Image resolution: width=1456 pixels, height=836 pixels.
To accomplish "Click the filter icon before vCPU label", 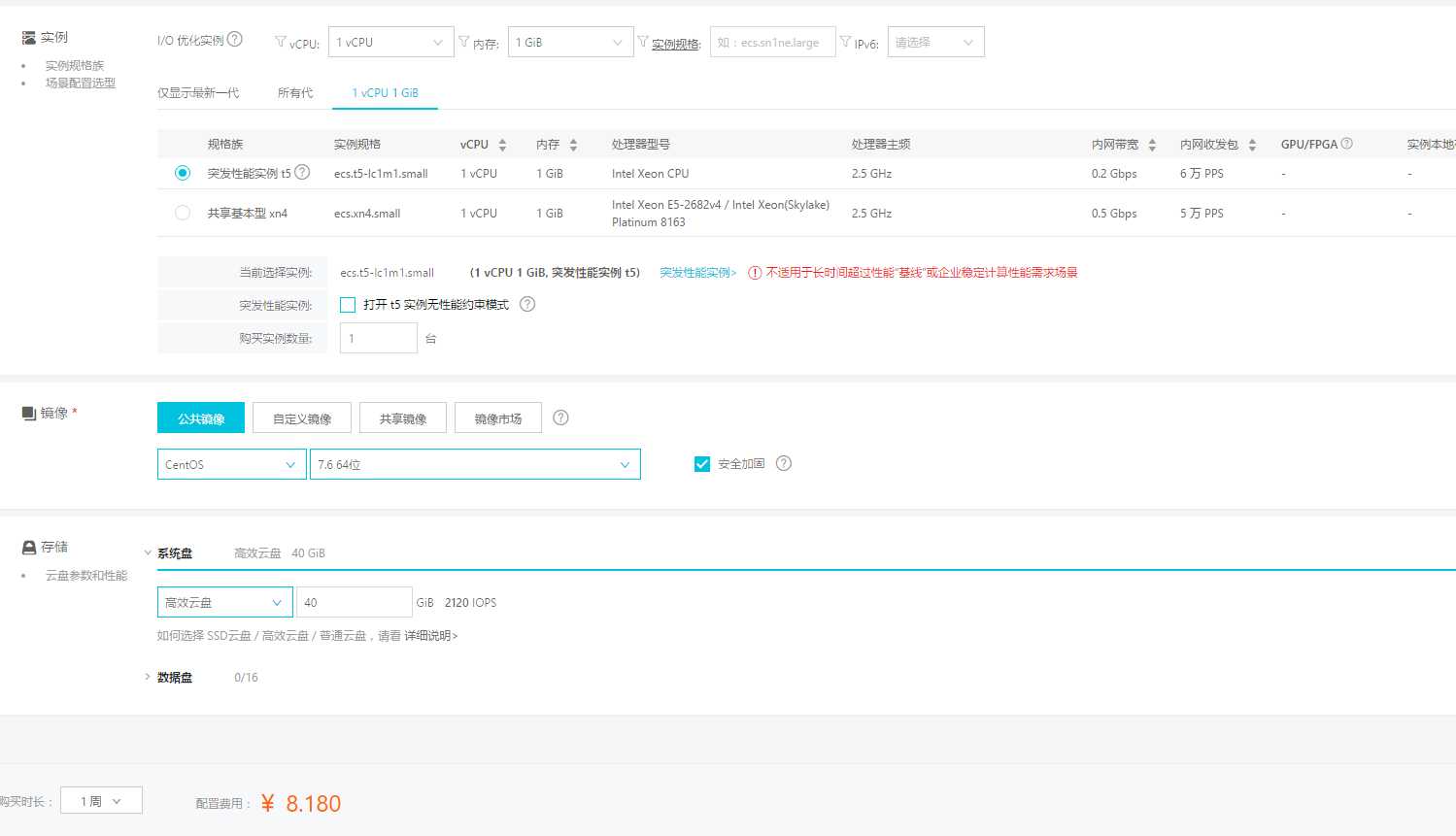I will point(281,42).
